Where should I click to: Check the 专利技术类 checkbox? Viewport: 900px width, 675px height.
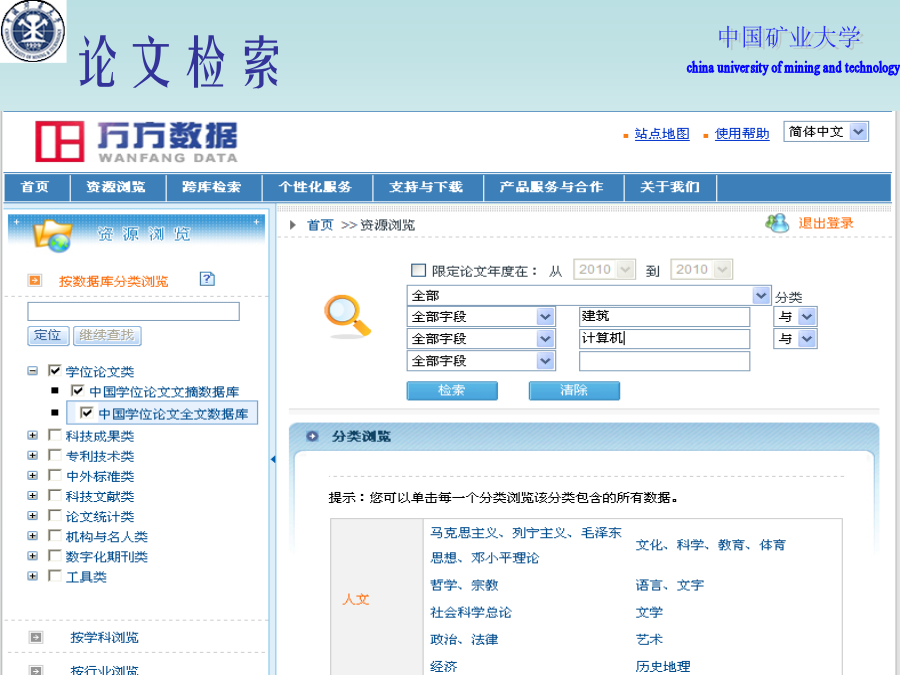click(x=55, y=455)
